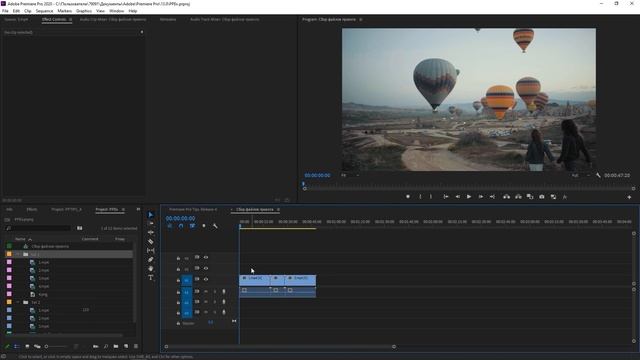This screenshot has height=360, width=640.
Task: Open Program Monitor settings wrench
Action: 598,175
